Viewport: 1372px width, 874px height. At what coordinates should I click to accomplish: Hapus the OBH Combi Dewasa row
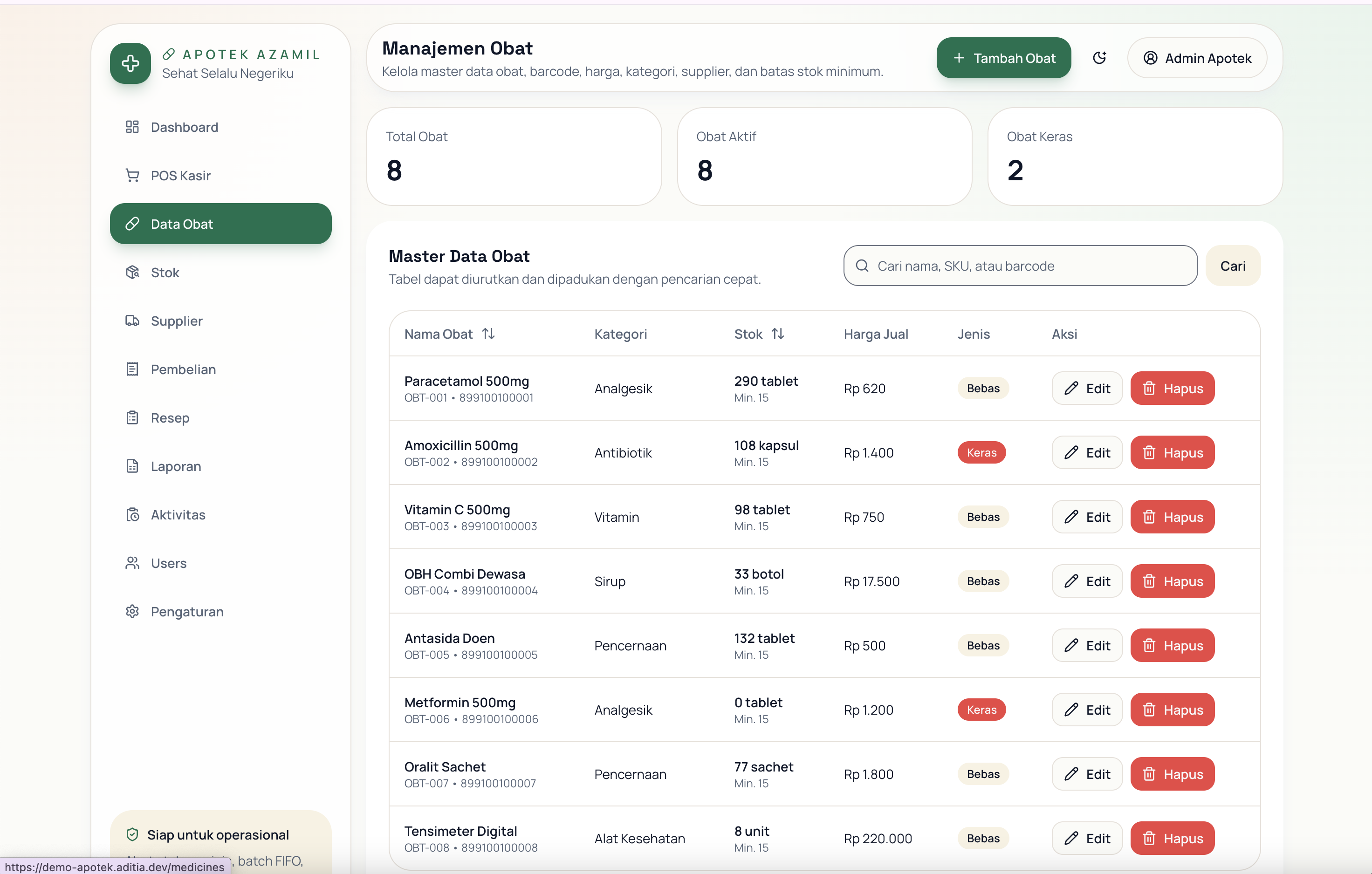click(x=1172, y=581)
